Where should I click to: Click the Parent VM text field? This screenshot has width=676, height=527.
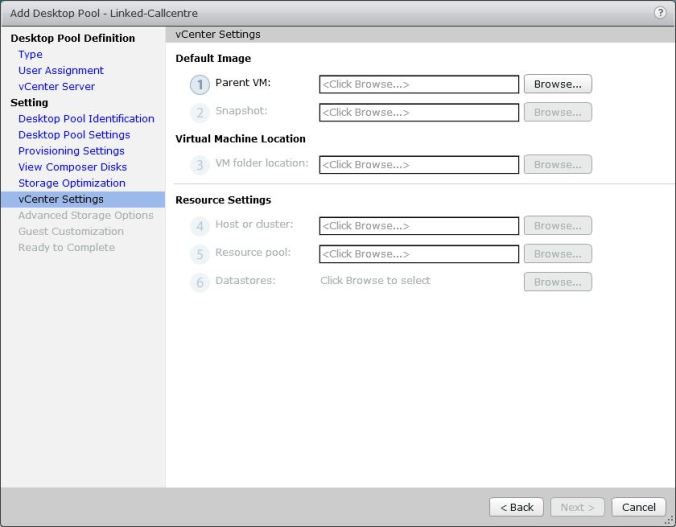(419, 84)
